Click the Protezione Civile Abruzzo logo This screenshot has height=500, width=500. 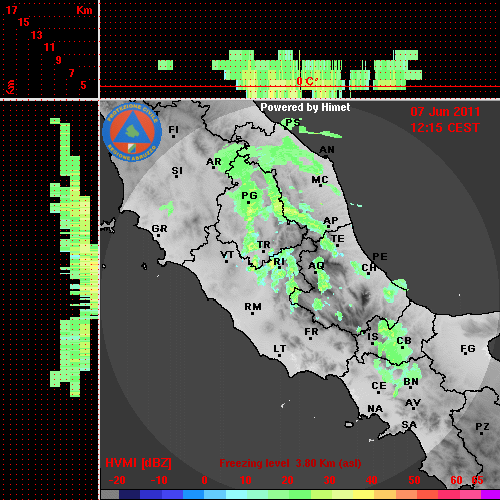click(132, 132)
